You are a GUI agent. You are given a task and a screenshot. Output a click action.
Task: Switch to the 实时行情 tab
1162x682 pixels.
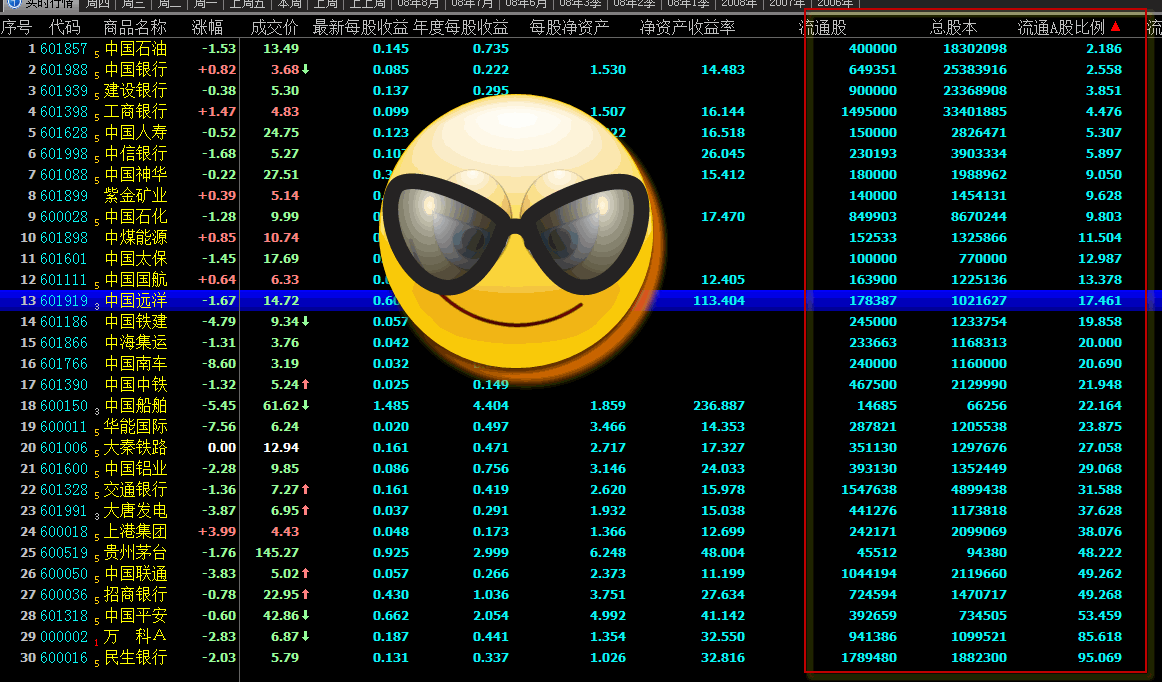click(42, 4)
